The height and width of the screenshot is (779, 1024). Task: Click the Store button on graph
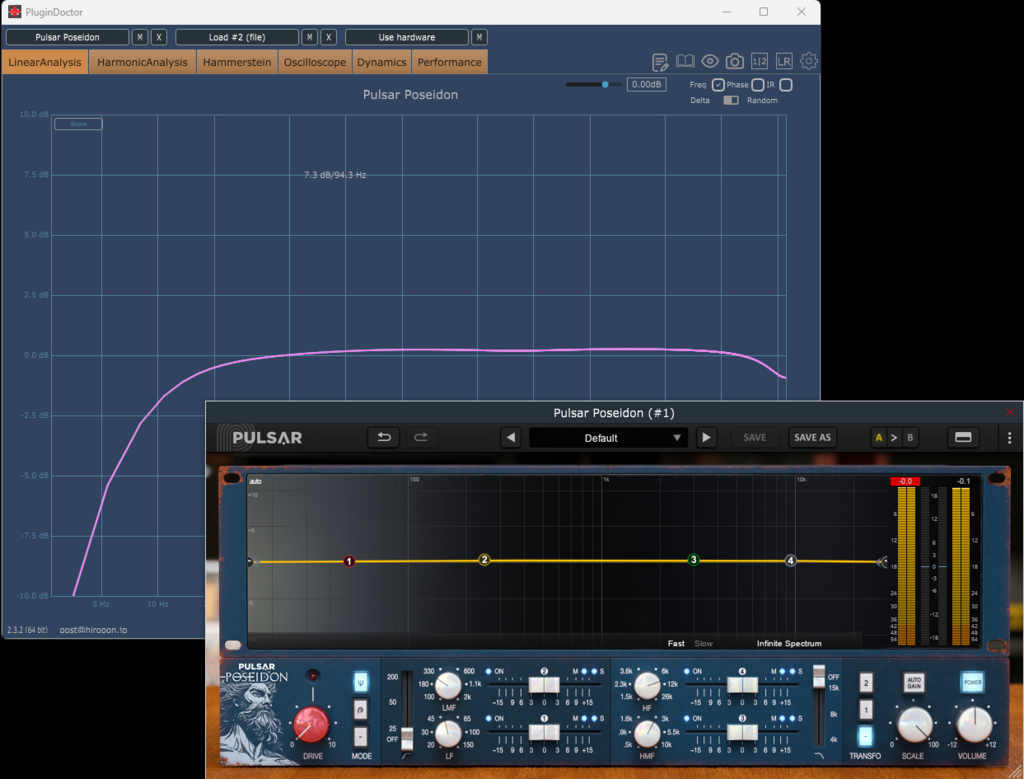78,124
